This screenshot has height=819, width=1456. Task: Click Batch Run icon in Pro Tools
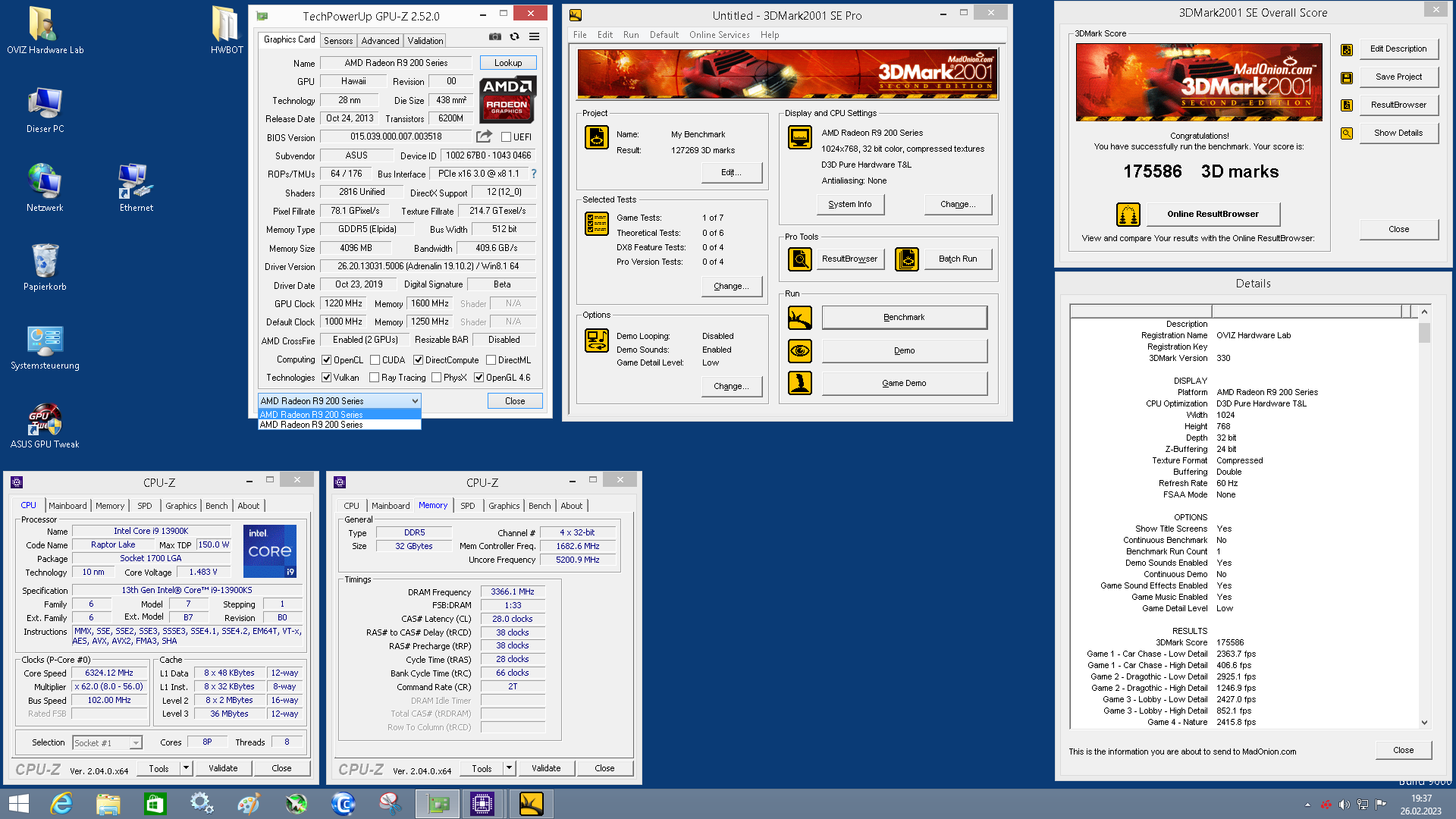tap(907, 259)
